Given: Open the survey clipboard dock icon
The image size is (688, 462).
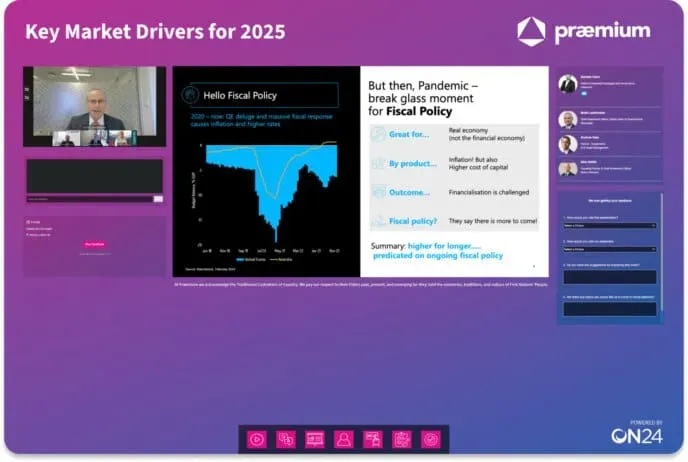Looking at the screenshot, I should [x=401, y=439].
